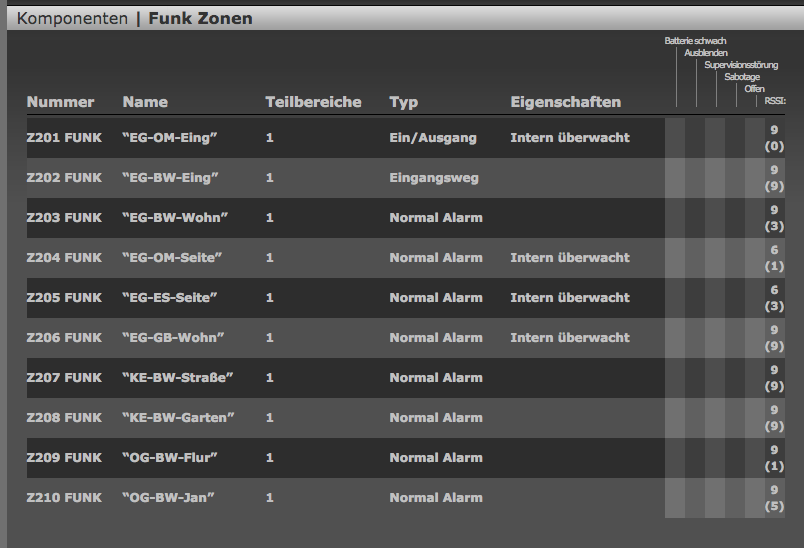804x548 pixels.
Task: Select zone name "EG-BW-Eing"
Action: [170, 178]
